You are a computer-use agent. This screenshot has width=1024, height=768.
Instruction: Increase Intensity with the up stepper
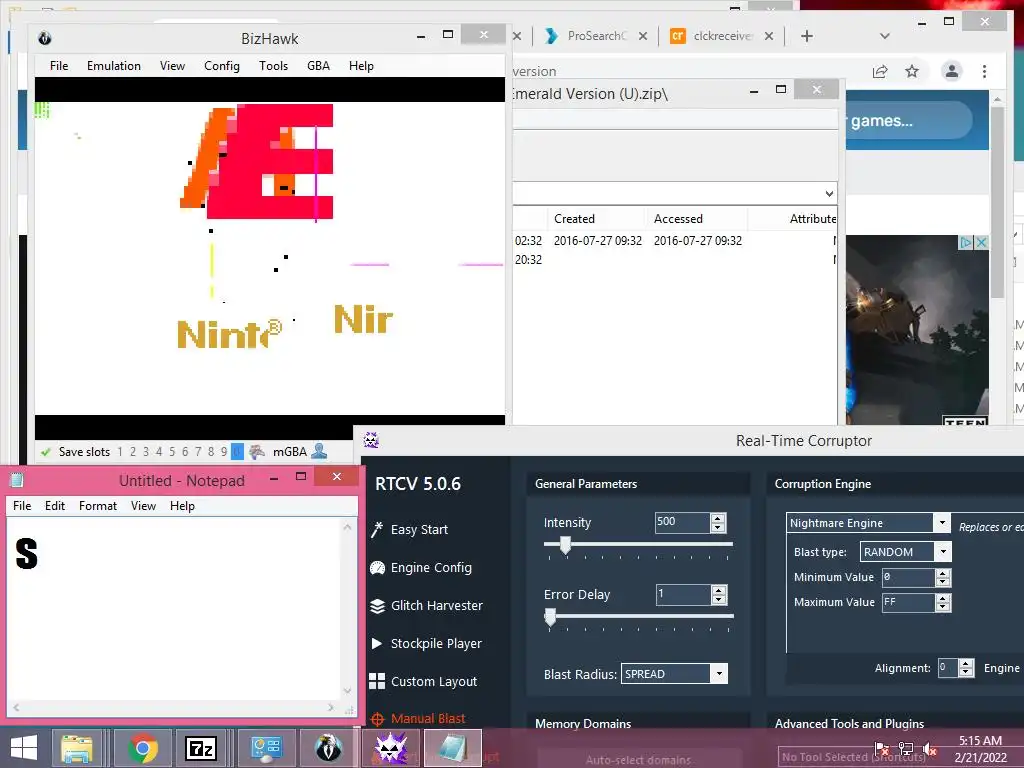(x=718, y=518)
